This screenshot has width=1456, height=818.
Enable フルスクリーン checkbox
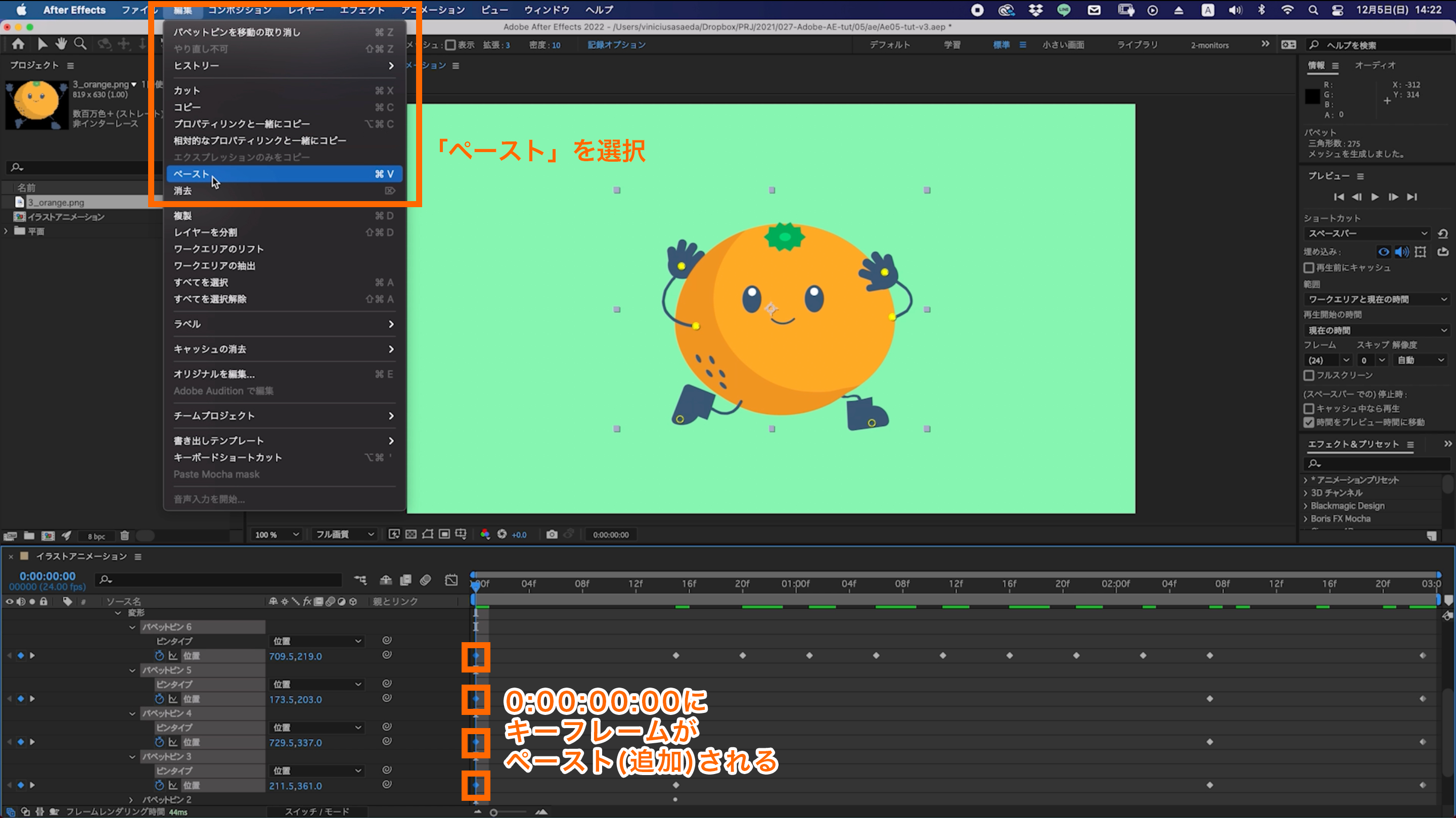pos(1309,375)
